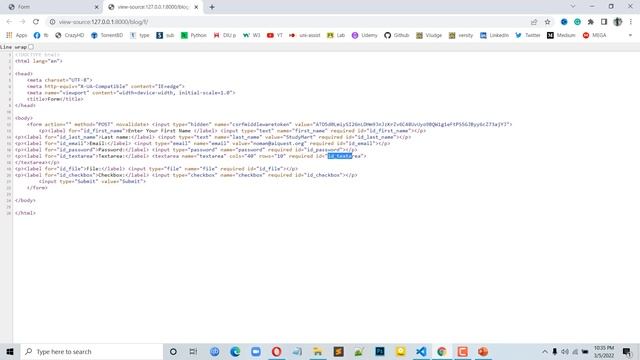Open PowerPoint from the taskbar
The height and width of the screenshot is (360, 640).
(483, 351)
